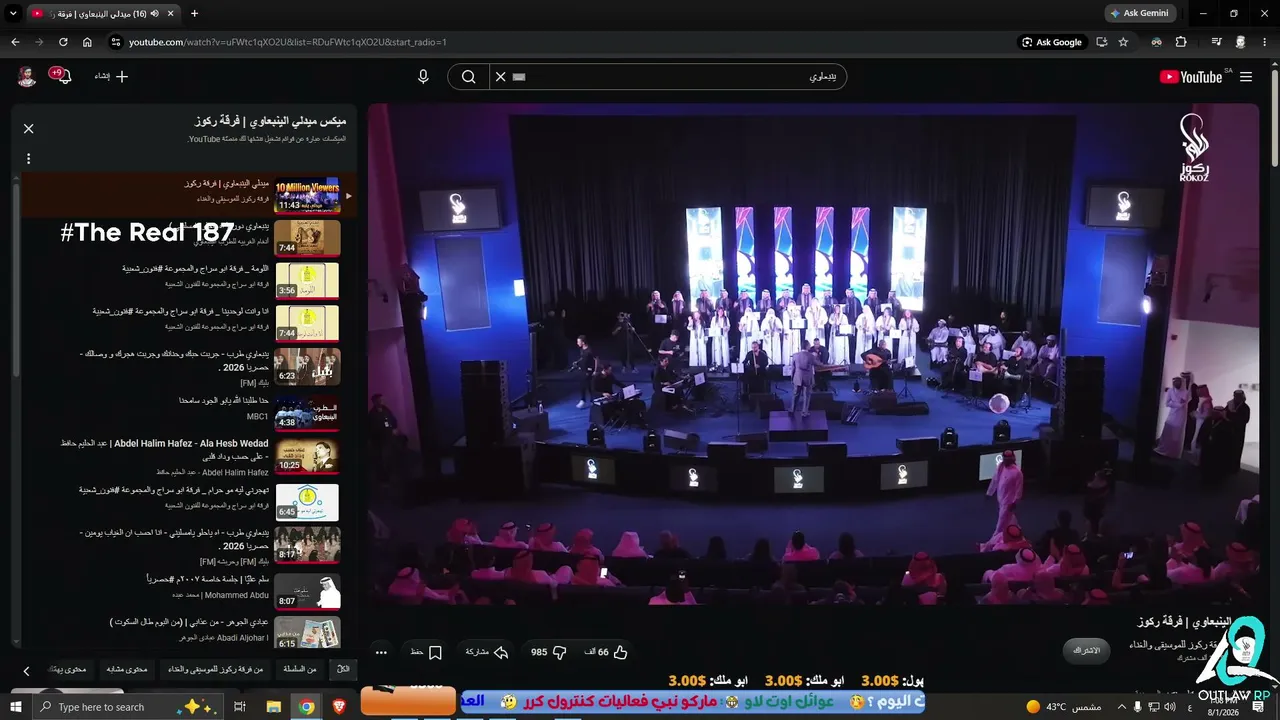Image resolution: width=1280 pixels, height=720 pixels.
Task: Open the playlist three-dot options menu
Action: 28,158
